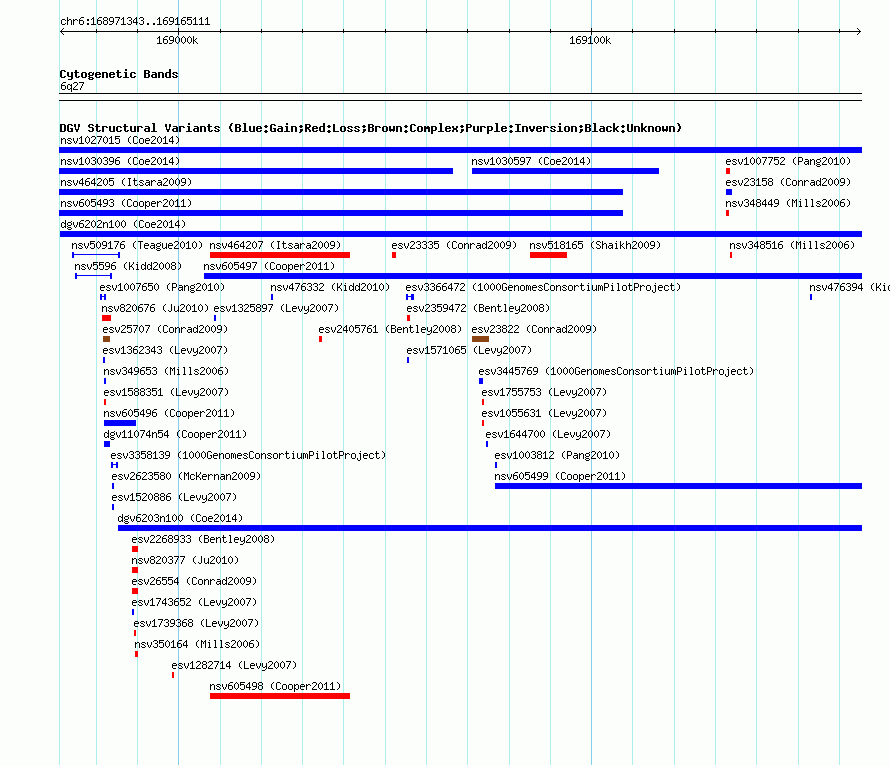Select the nsv1030396 (Coe2014) blue gain bar
Image resolution: width=890 pixels, height=765 pixels.
(x=256, y=171)
